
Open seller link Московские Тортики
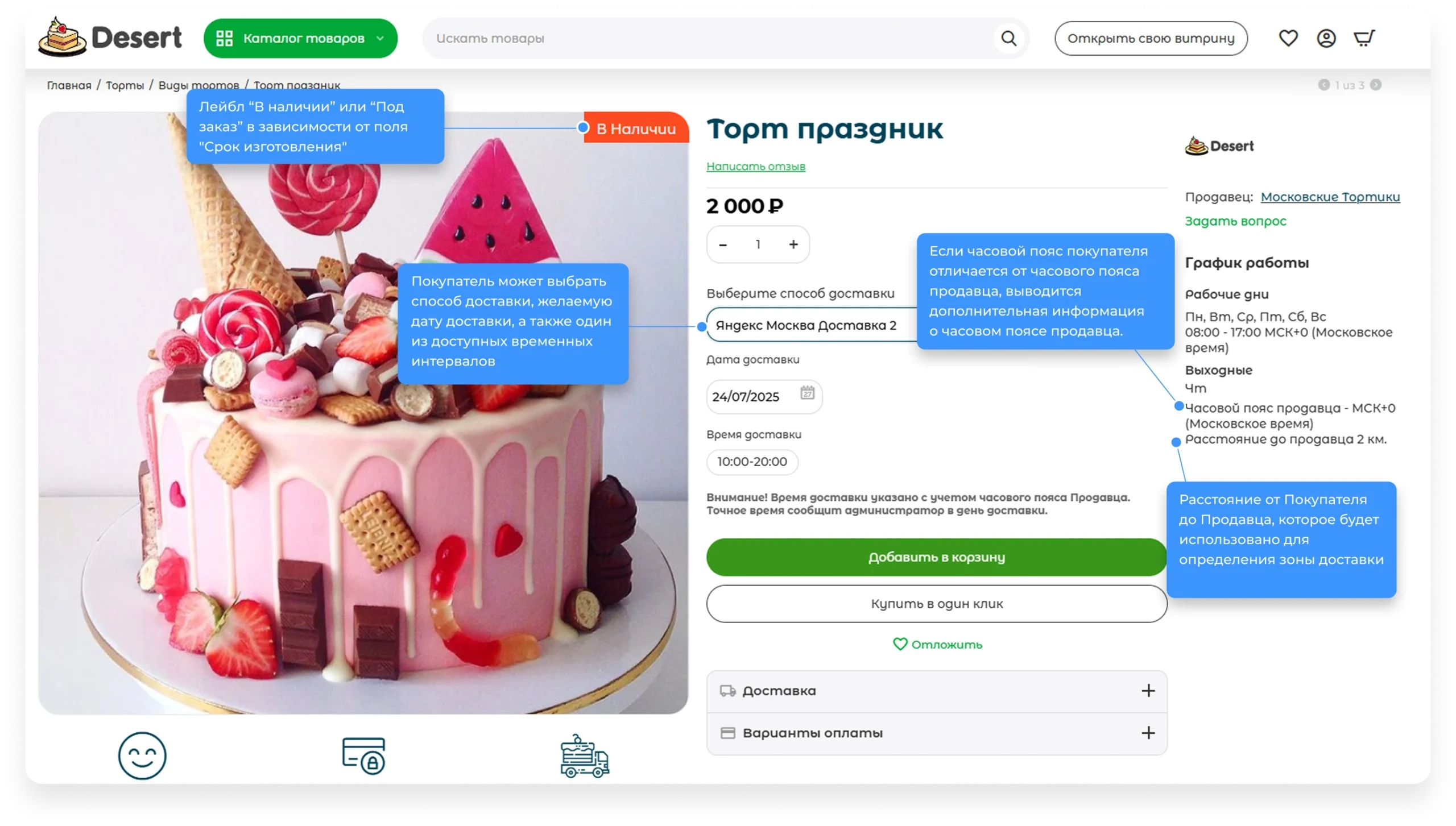click(1330, 197)
